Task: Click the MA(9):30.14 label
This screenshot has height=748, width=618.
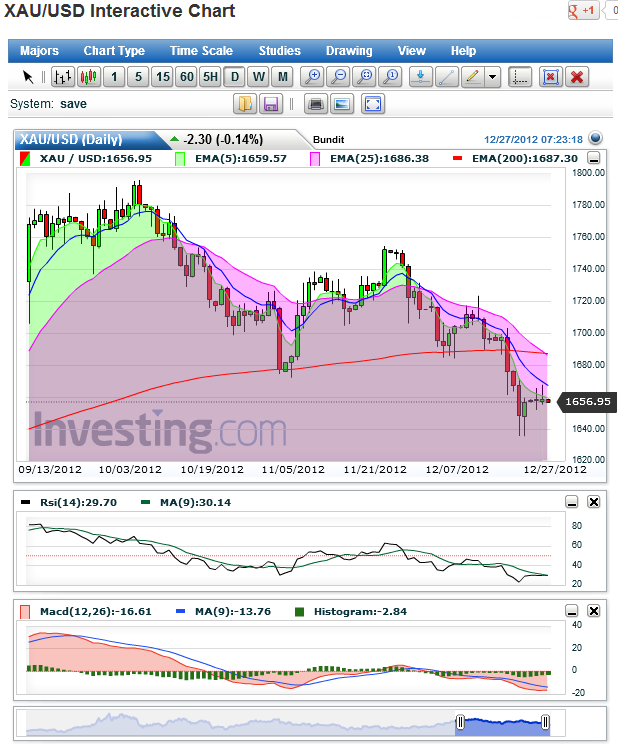Action: [195, 502]
